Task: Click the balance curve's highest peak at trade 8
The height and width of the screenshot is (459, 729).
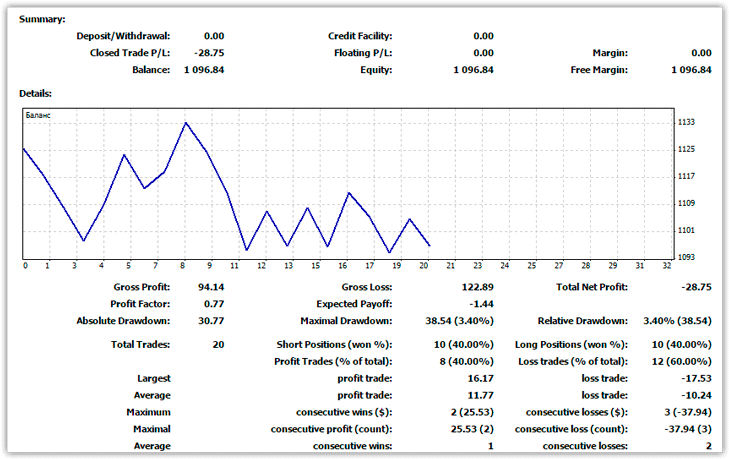Action: (x=185, y=123)
